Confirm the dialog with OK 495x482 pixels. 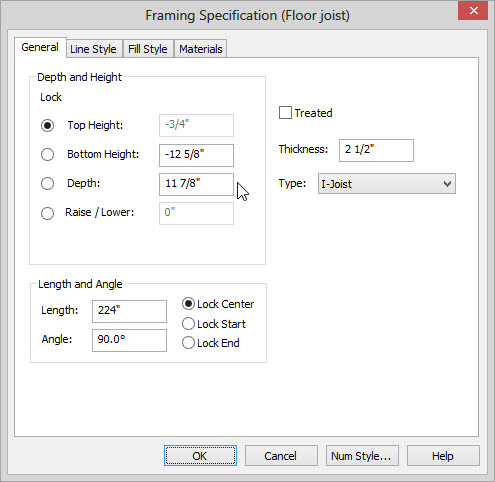coord(200,456)
